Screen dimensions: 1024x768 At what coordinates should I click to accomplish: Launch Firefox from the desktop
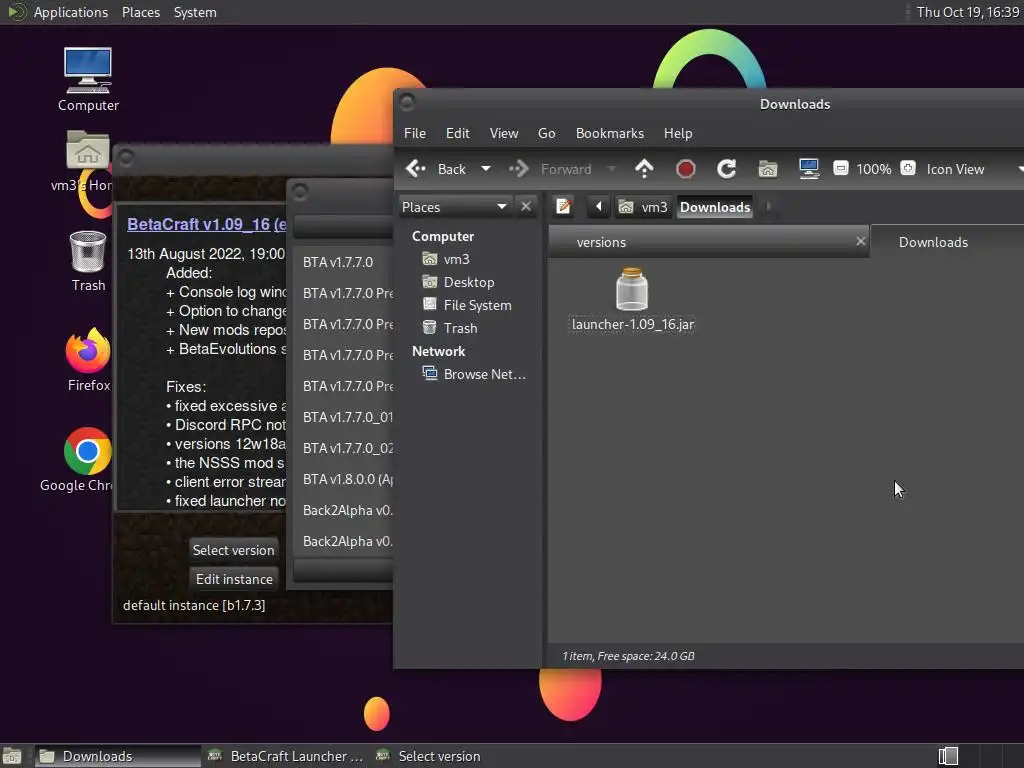coord(88,359)
